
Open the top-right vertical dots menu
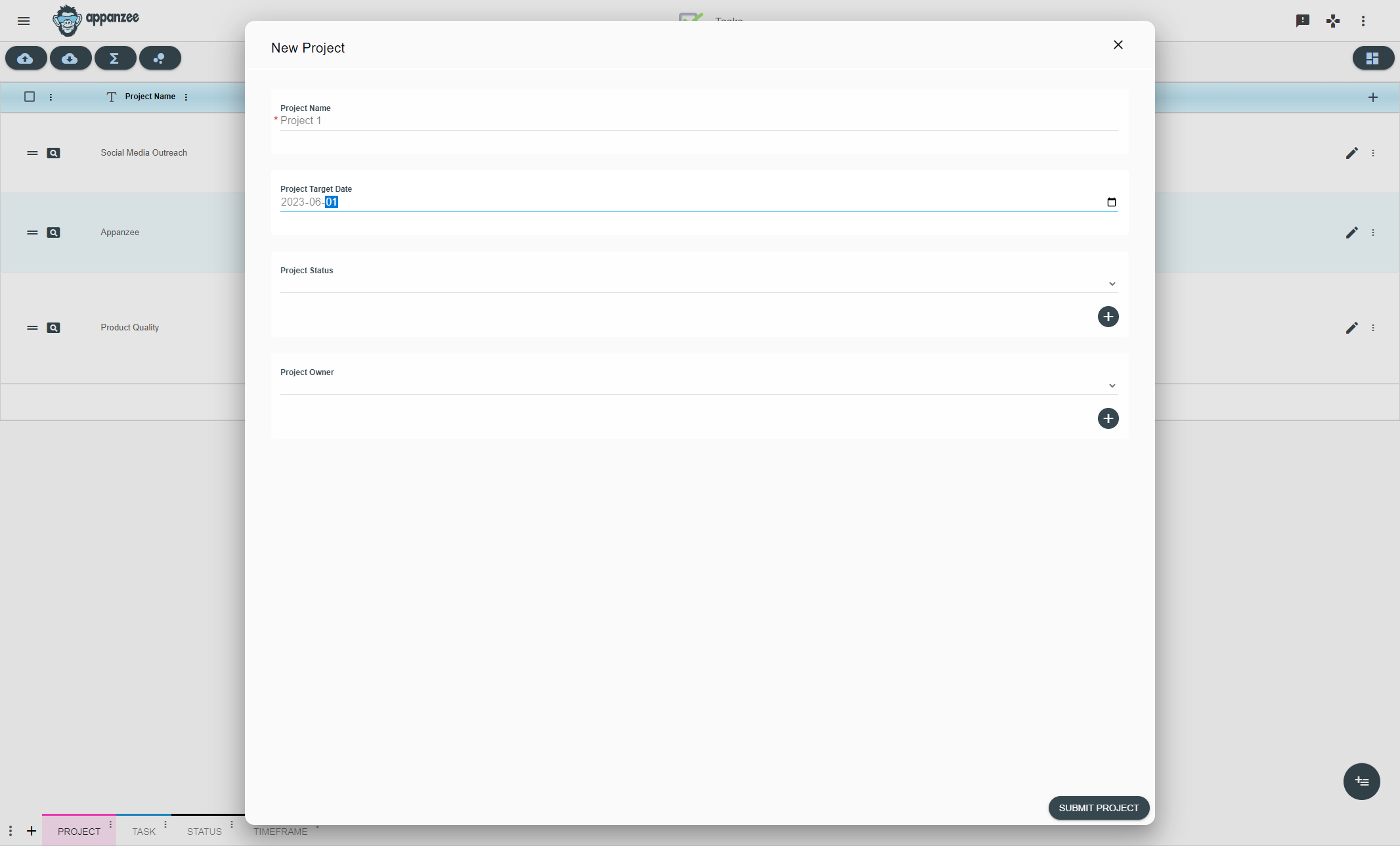point(1363,21)
